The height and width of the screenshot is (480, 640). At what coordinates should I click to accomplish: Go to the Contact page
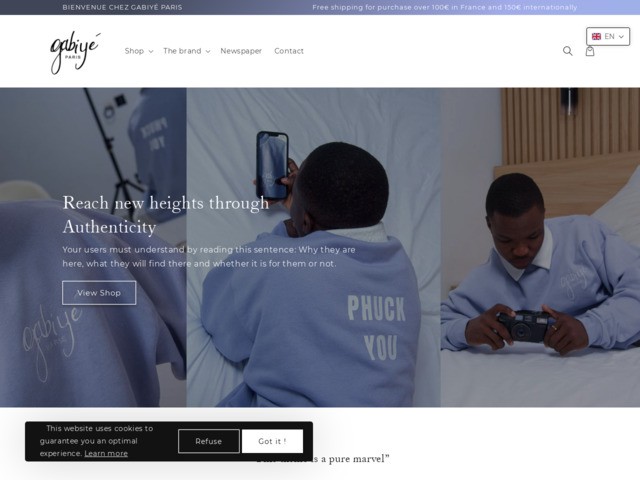pyautogui.click(x=289, y=51)
